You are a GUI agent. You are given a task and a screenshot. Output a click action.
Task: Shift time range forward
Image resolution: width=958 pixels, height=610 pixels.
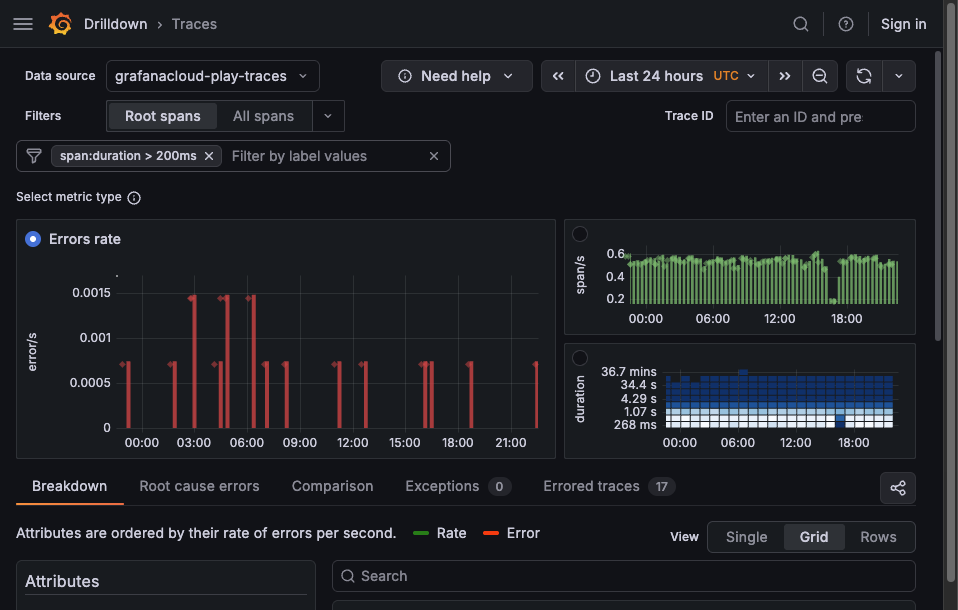pyautogui.click(x=785, y=76)
